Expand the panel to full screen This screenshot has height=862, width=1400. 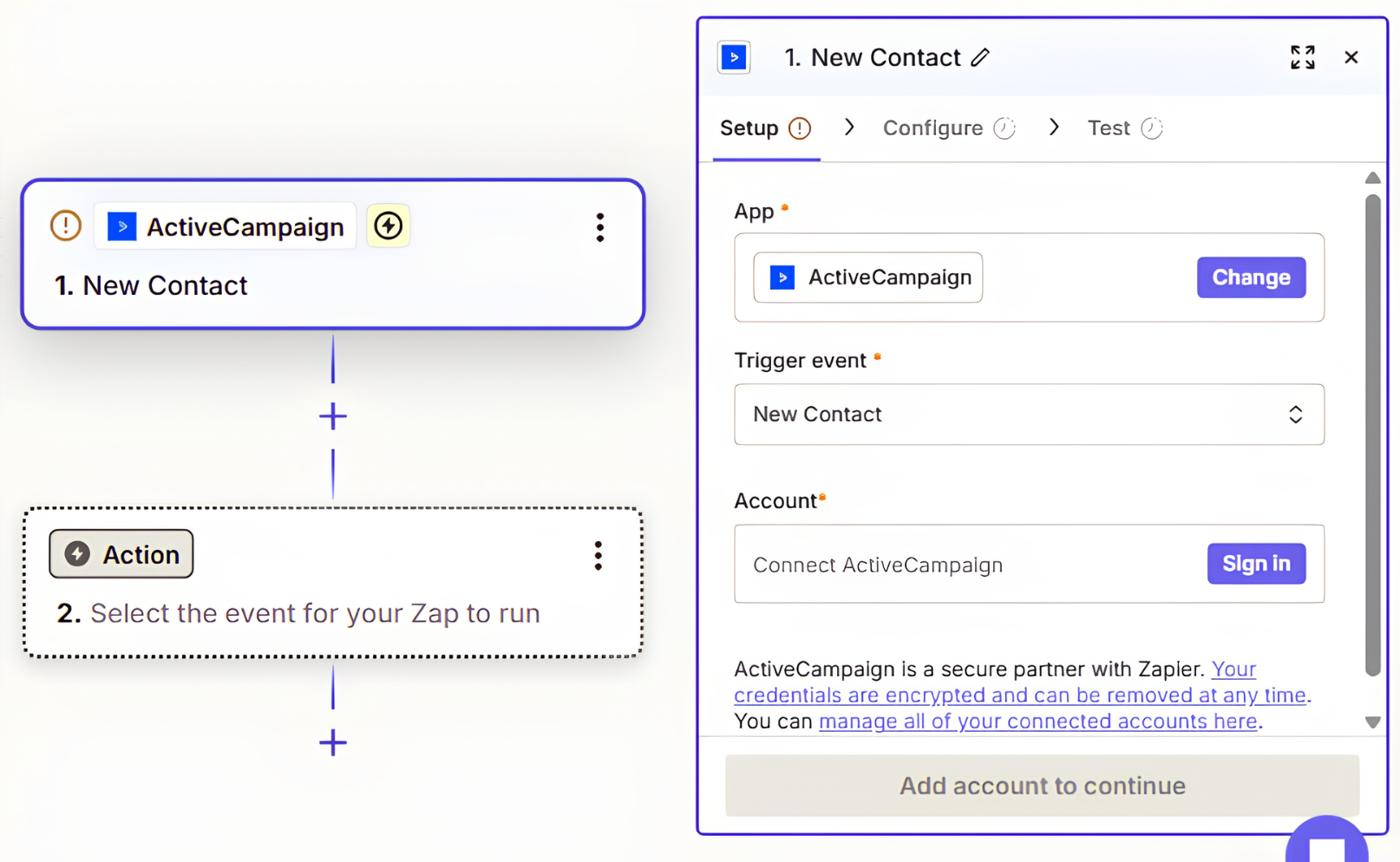tap(1302, 57)
